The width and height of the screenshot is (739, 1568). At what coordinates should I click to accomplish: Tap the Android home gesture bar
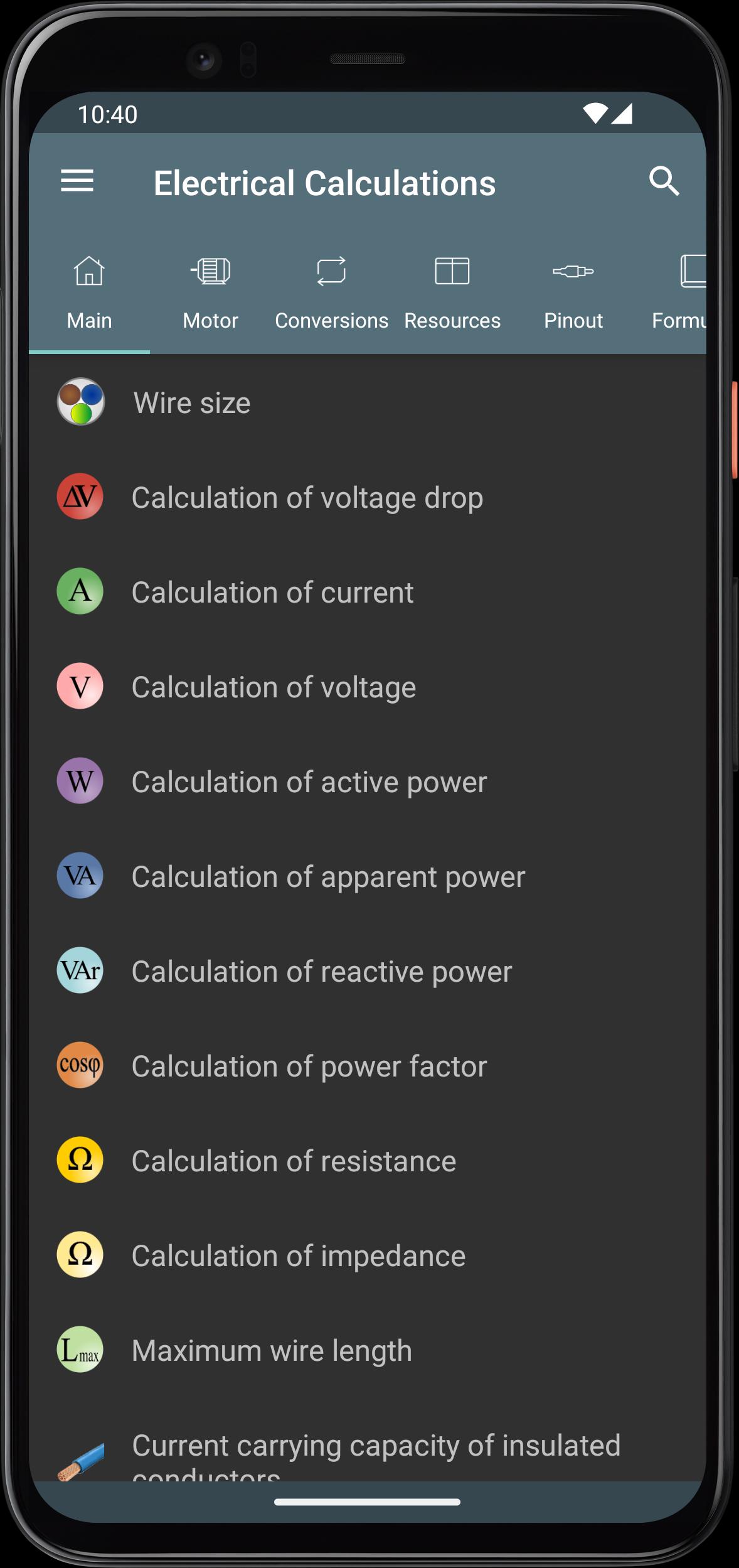pyautogui.click(x=368, y=1502)
